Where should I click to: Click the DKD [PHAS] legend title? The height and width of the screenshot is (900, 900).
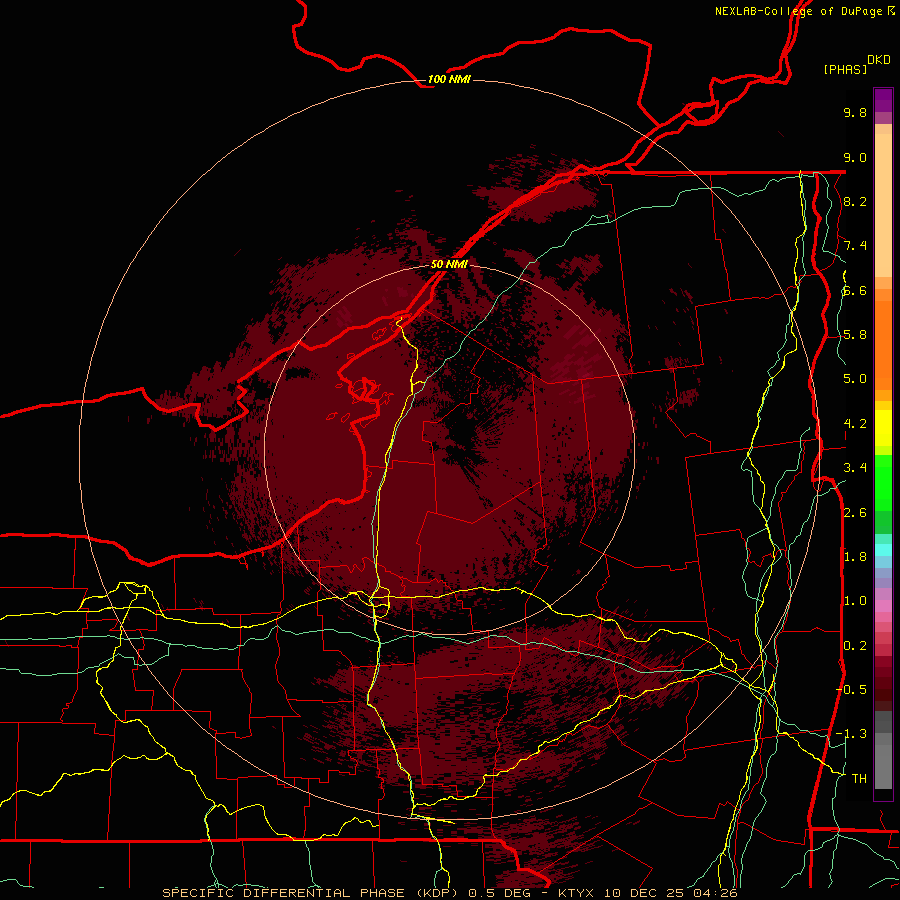pos(856,64)
